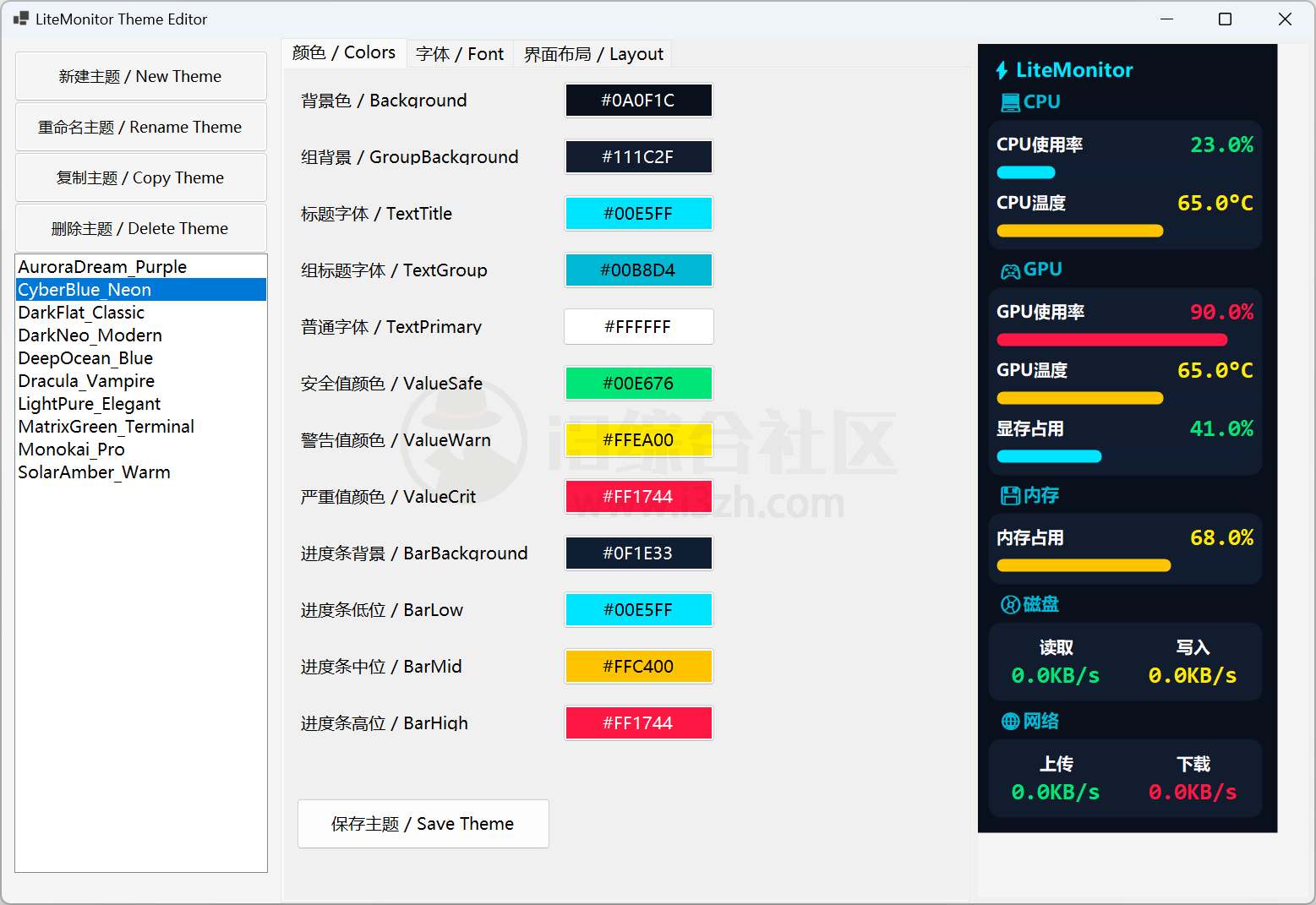Select the 颜色 / Colors tab
Screen dimensions: 1316x905
[344, 52]
